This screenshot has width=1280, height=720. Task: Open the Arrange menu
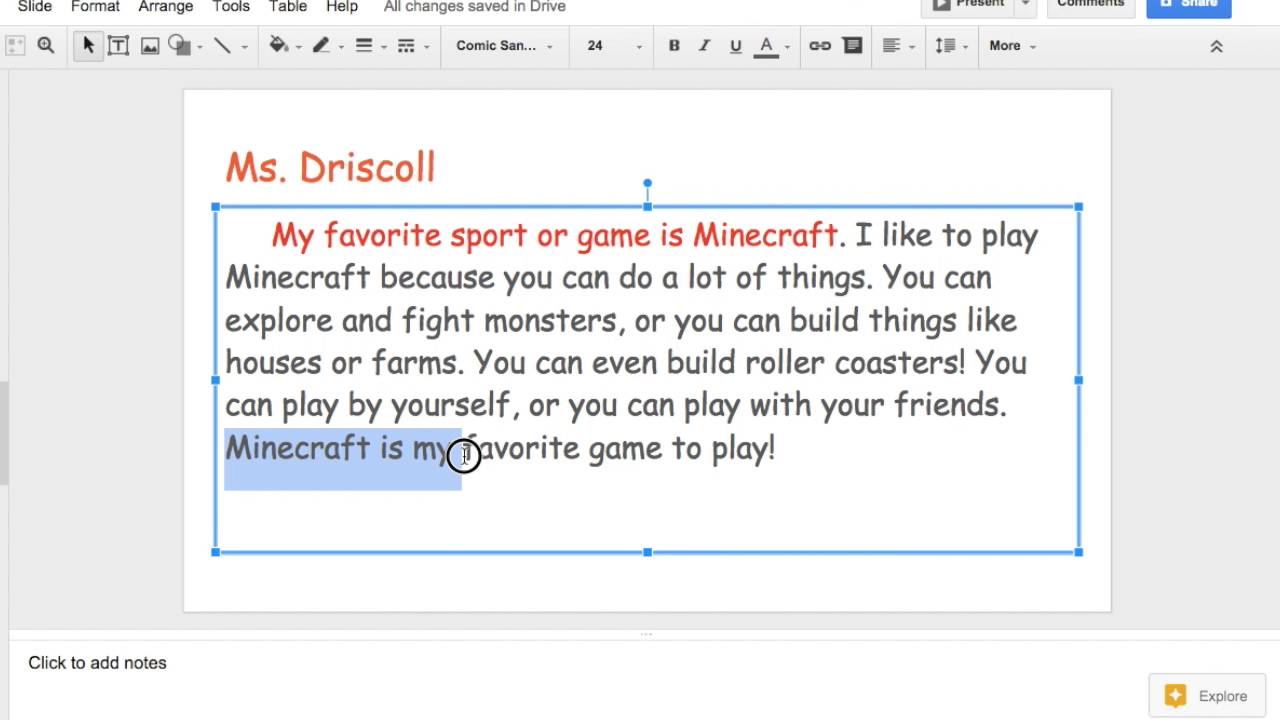[166, 6]
